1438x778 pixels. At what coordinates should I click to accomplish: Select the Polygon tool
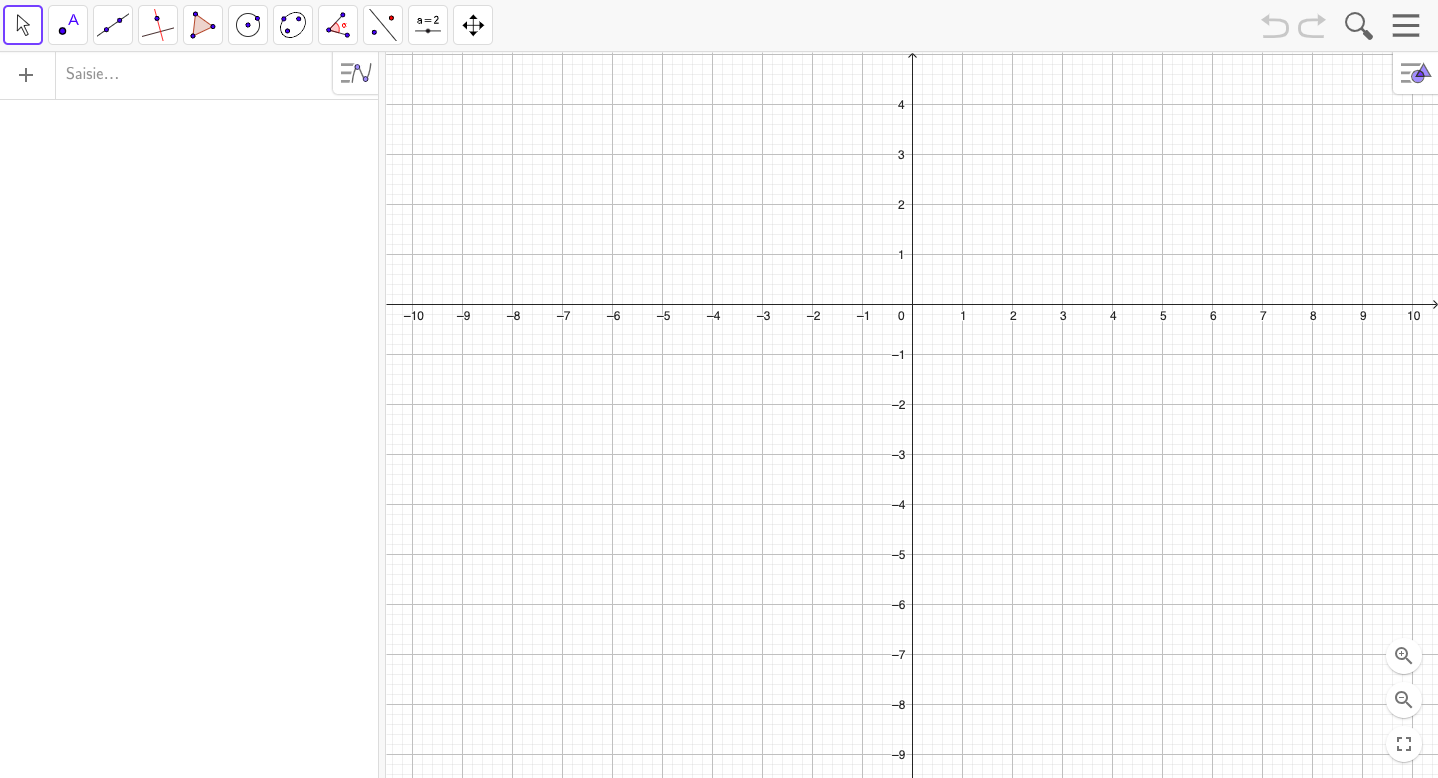(203, 25)
